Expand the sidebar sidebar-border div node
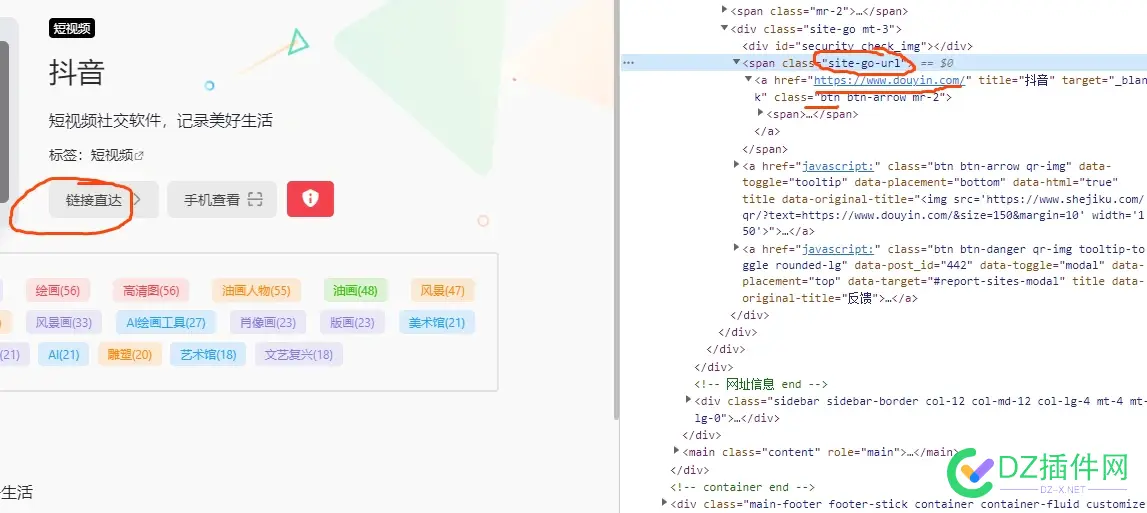Viewport: 1147px width, 513px height. [x=687, y=400]
